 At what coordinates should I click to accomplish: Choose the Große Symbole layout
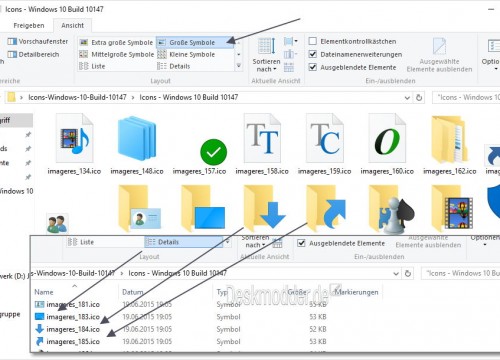pos(195,42)
